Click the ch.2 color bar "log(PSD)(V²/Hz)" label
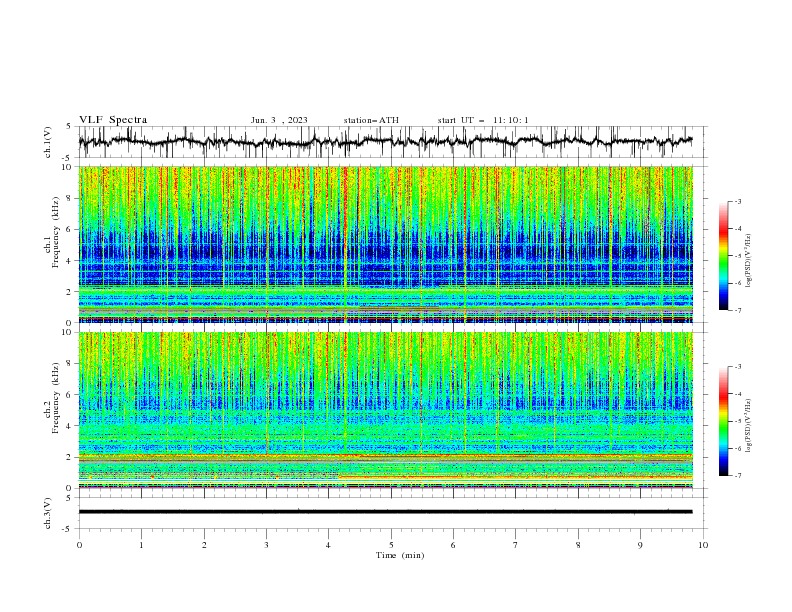The height and width of the screenshot is (612, 792). [x=748, y=425]
